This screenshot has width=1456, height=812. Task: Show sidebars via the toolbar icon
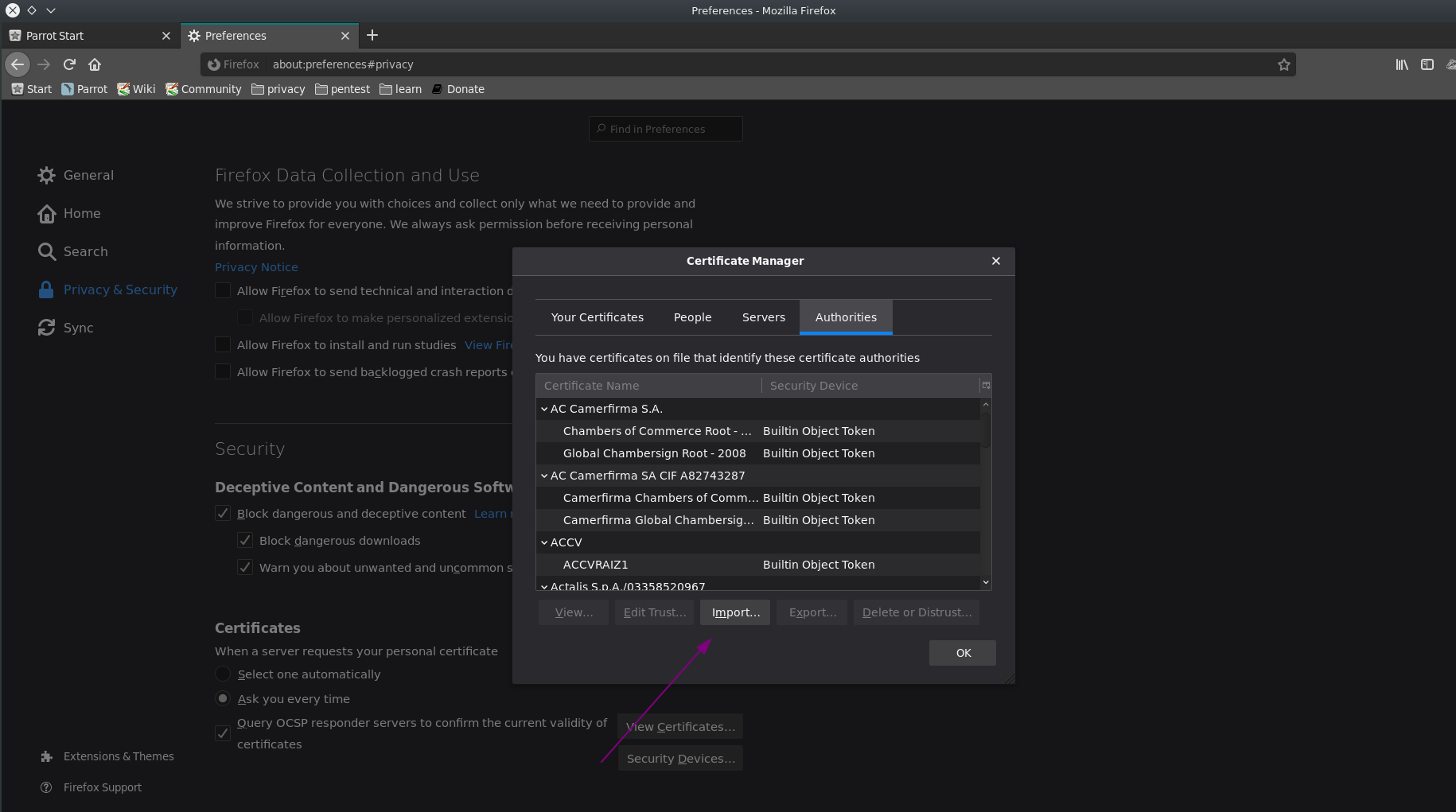(x=1427, y=64)
